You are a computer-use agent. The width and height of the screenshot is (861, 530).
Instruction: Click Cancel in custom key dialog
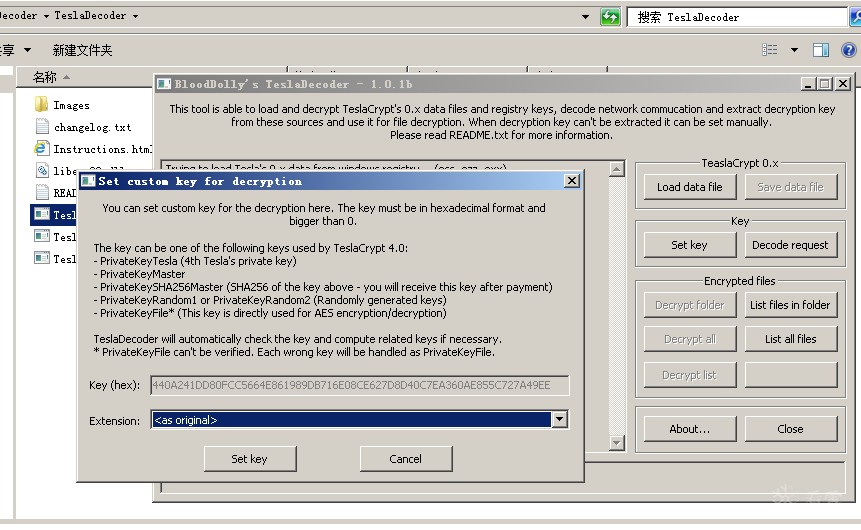406,459
